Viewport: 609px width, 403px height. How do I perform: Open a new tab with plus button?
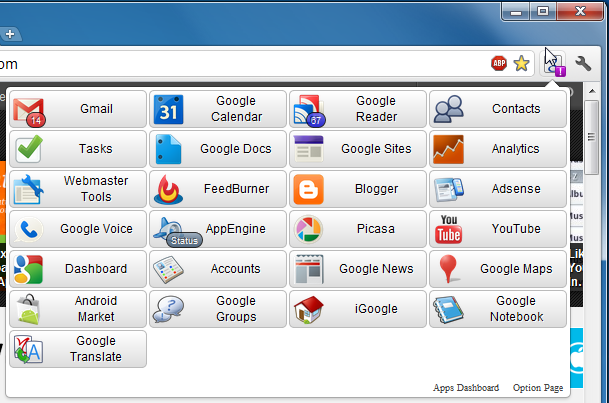pyautogui.click(x=10, y=34)
